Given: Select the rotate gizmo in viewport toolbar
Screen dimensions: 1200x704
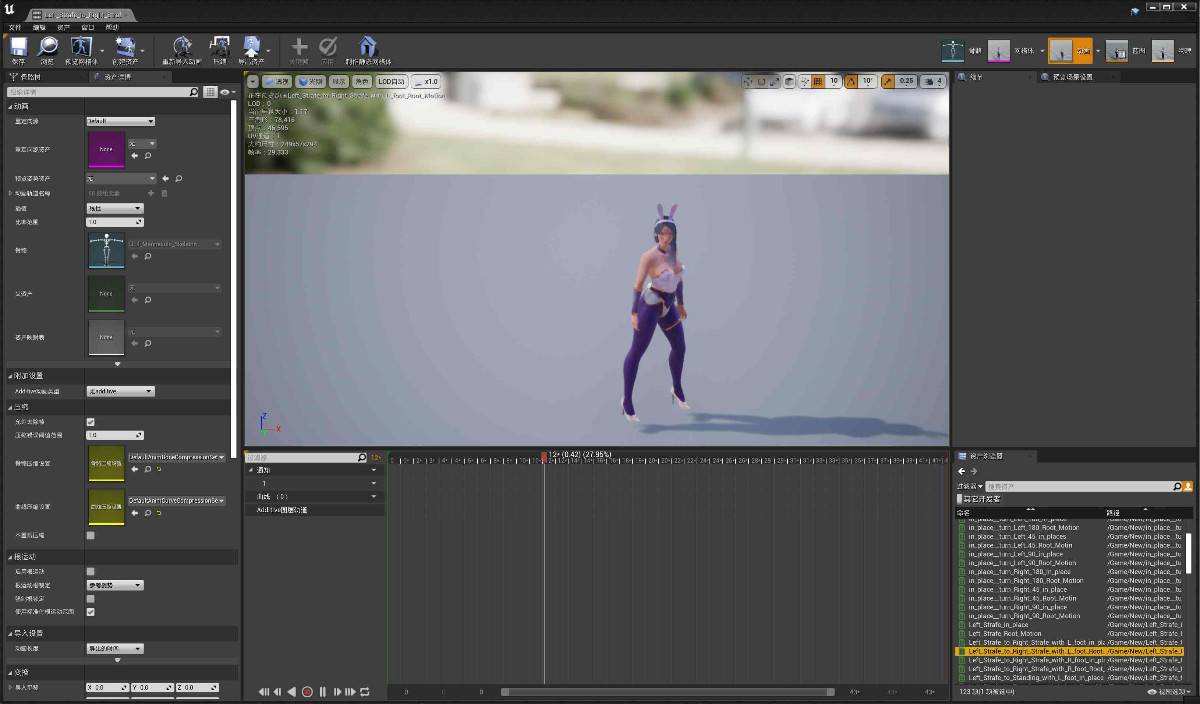Looking at the screenshot, I should (761, 81).
